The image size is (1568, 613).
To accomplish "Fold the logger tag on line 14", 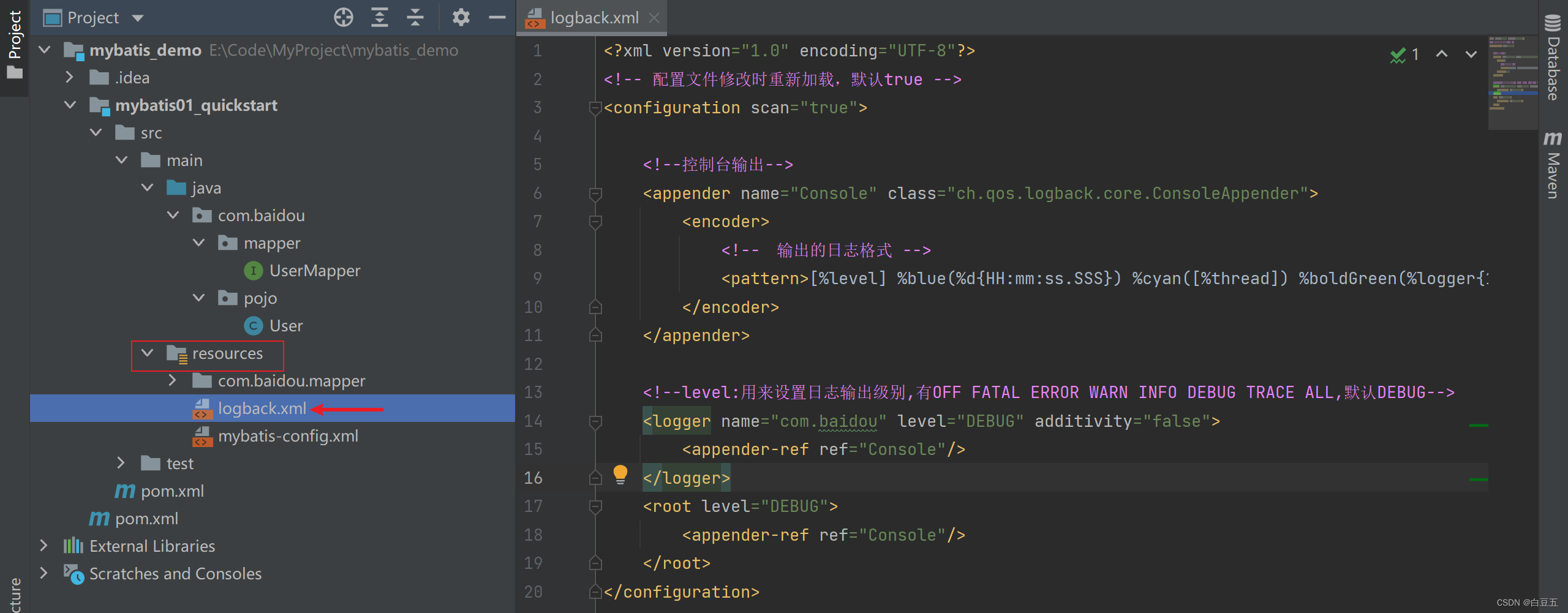I will tap(595, 422).
